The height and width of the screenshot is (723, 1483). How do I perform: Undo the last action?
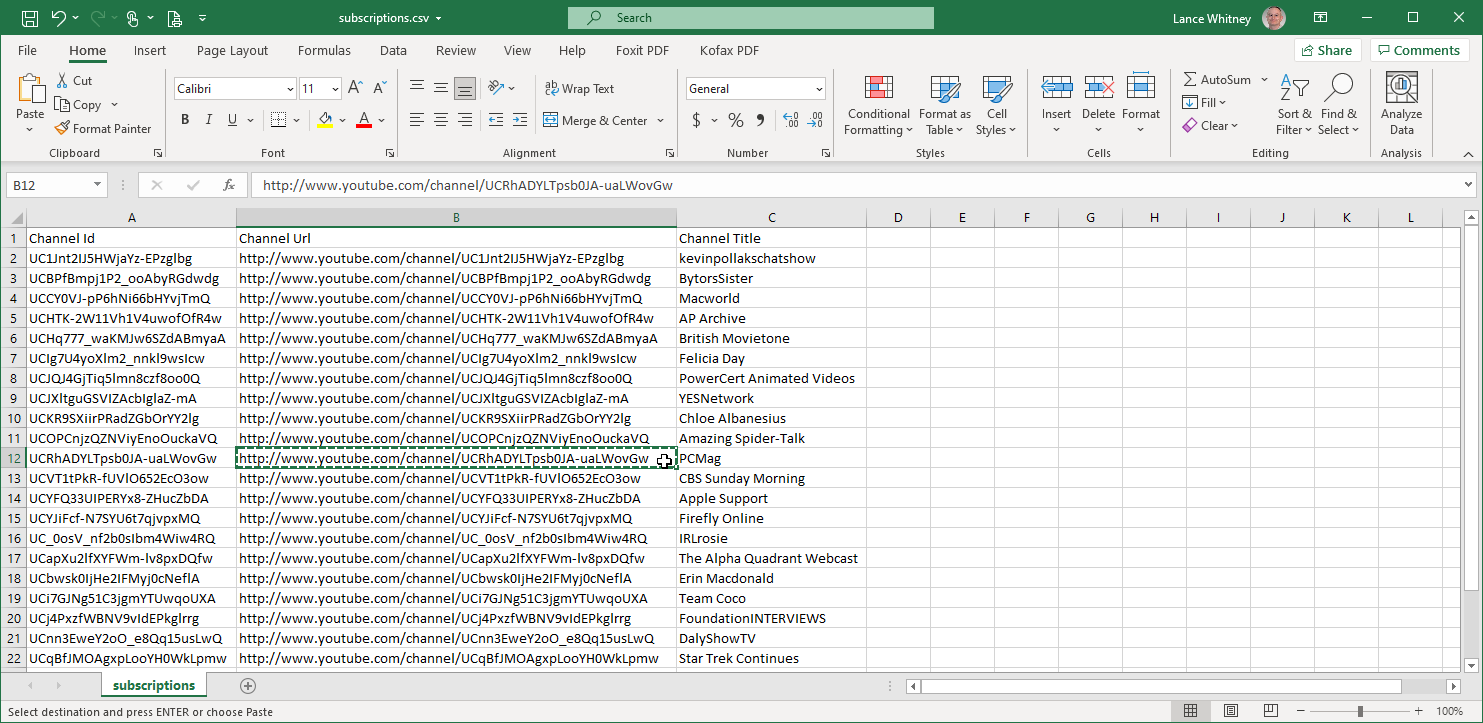58,18
